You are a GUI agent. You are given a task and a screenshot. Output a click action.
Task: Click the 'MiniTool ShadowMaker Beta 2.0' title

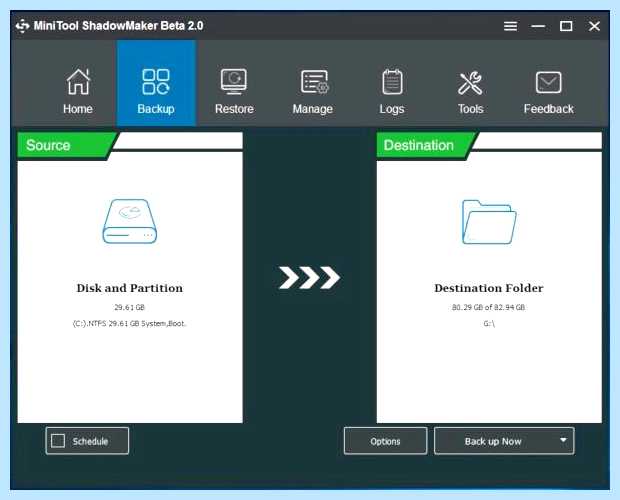click(118, 26)
